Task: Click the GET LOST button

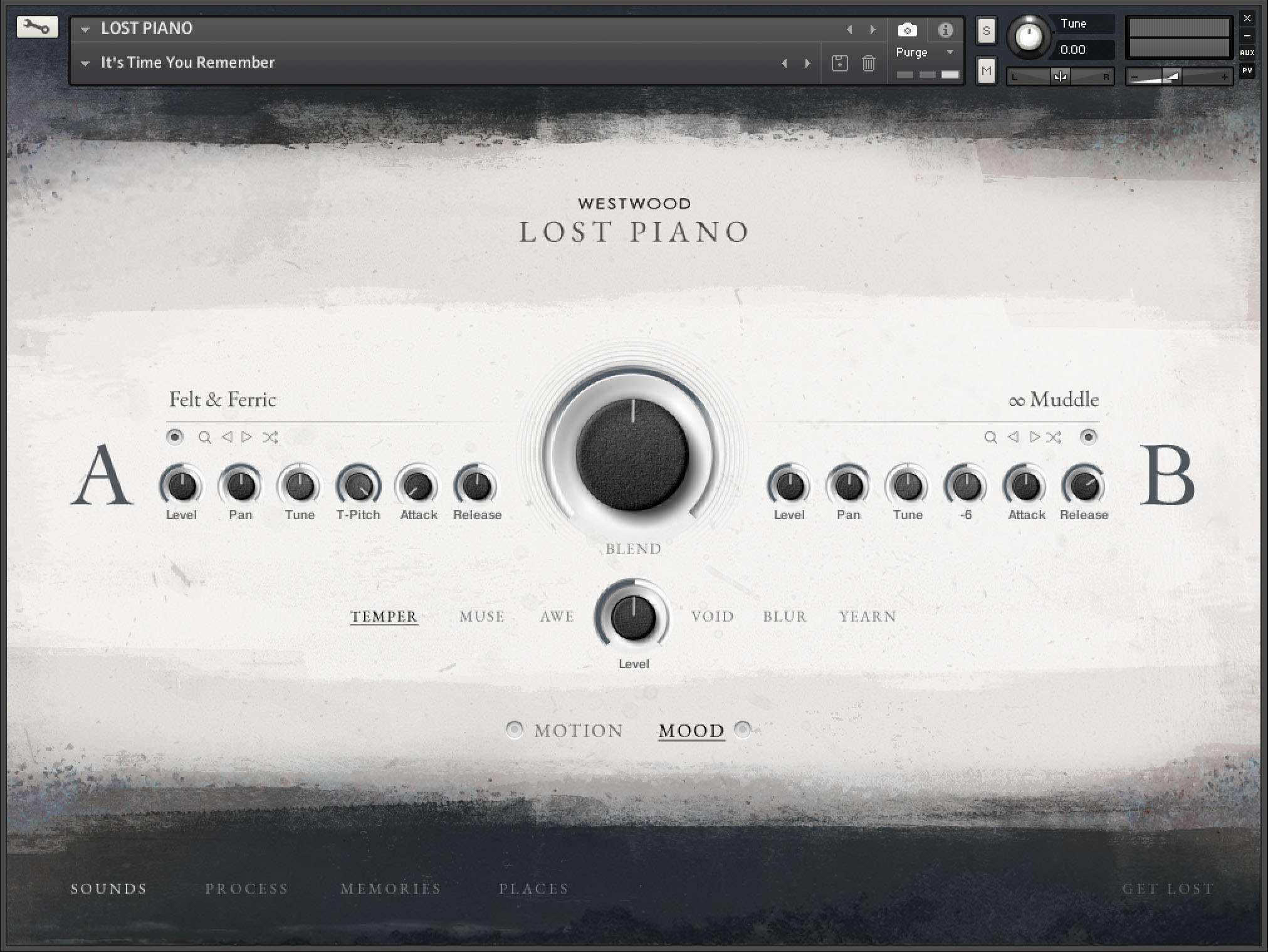Action: [1168, 889]
